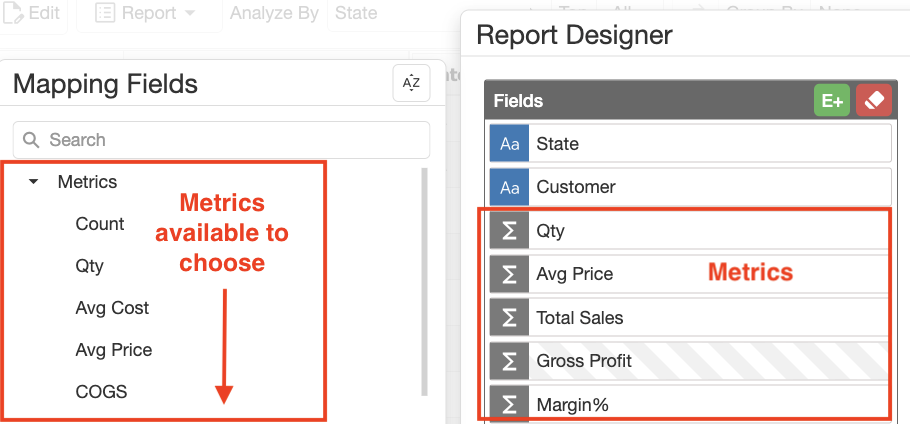Click the sigma icon beside Avg Price
The width and height of the screenshot is (910, 424).
tap(510, 274)
